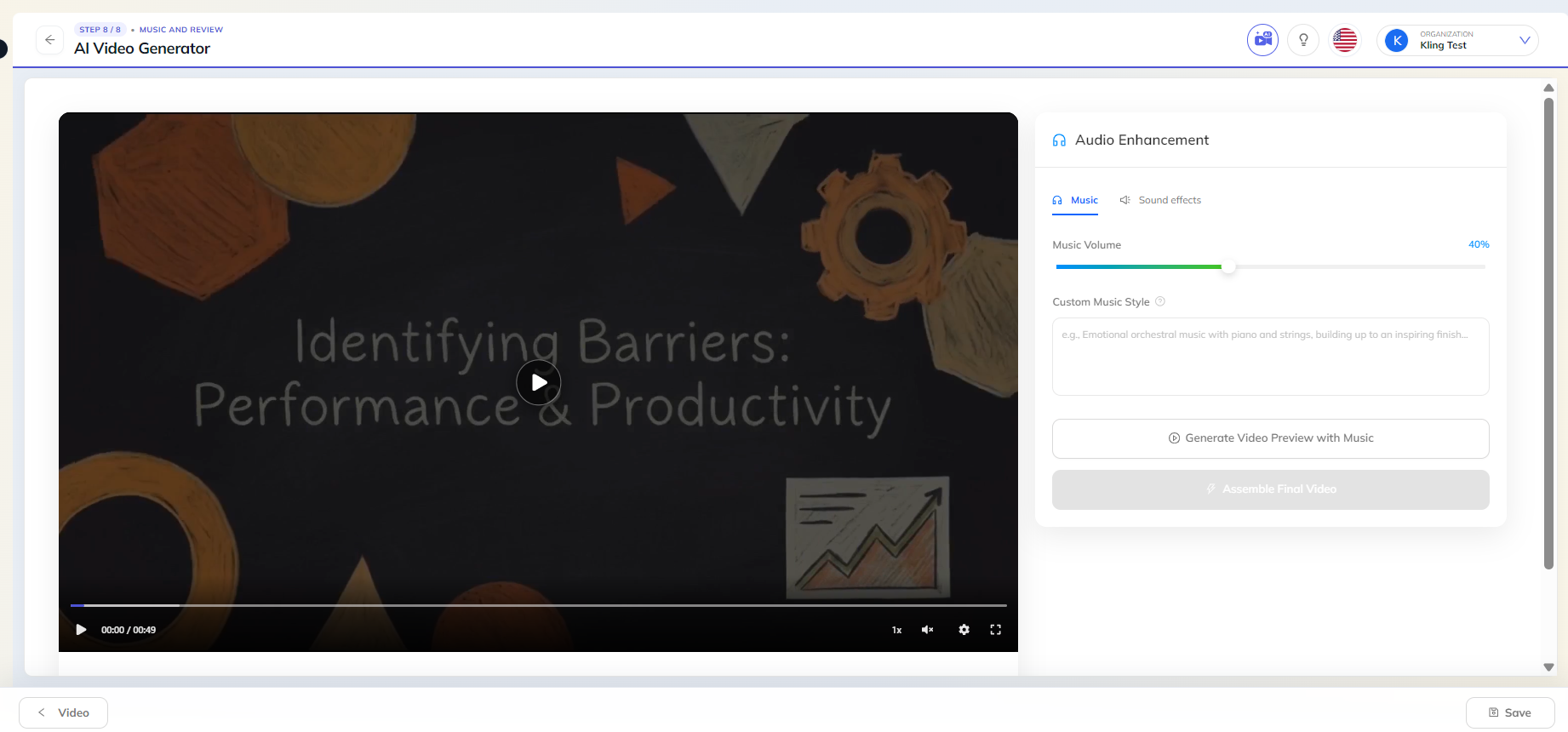The width and height of the screenshot is (1568, 732).
Task: Change the 1x playback speed
Action: click(x=896, y=630)
